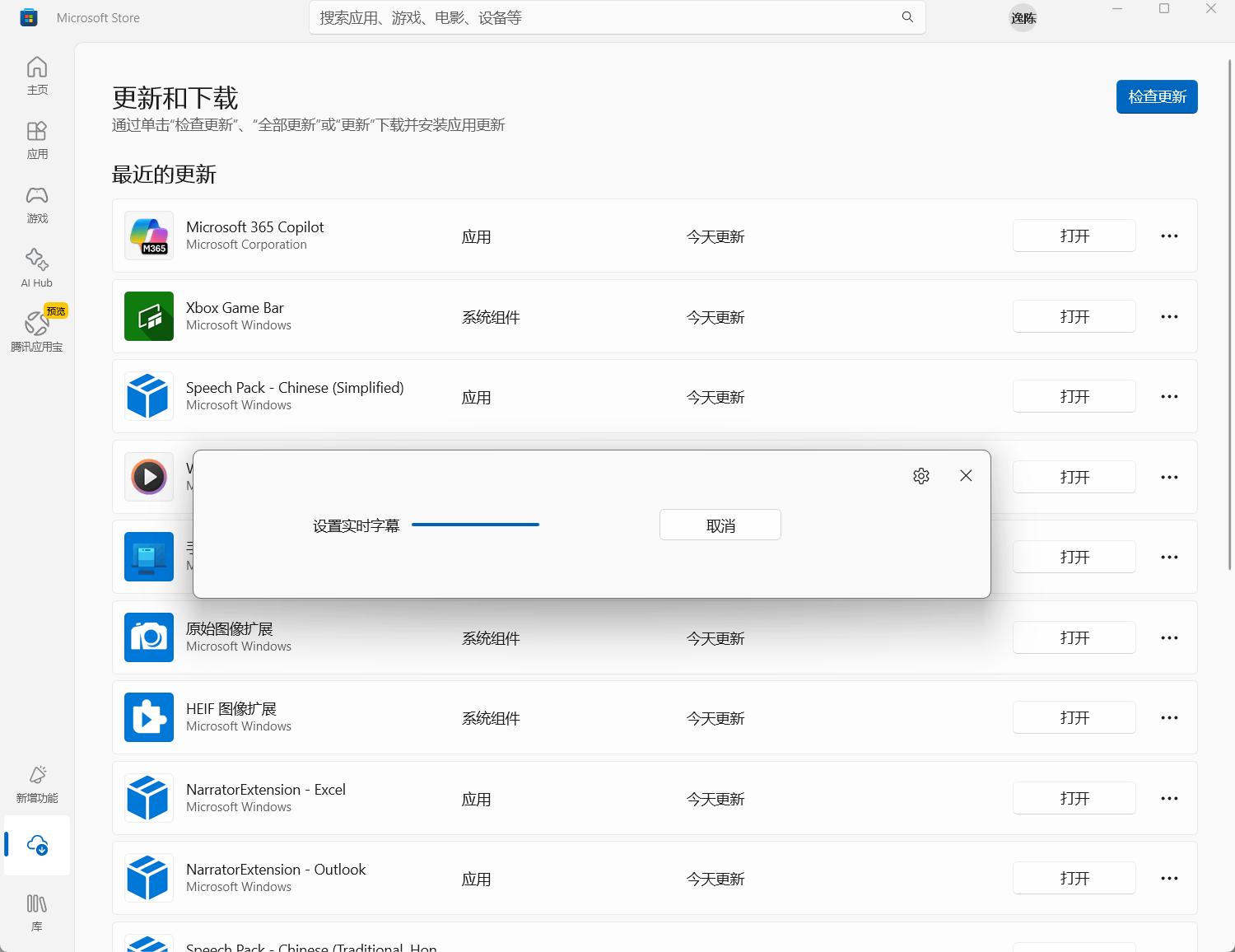Open more options for NarratorExtension - Excel
This screenshot has height=952, width=1235.
(x=1169, y=798)
